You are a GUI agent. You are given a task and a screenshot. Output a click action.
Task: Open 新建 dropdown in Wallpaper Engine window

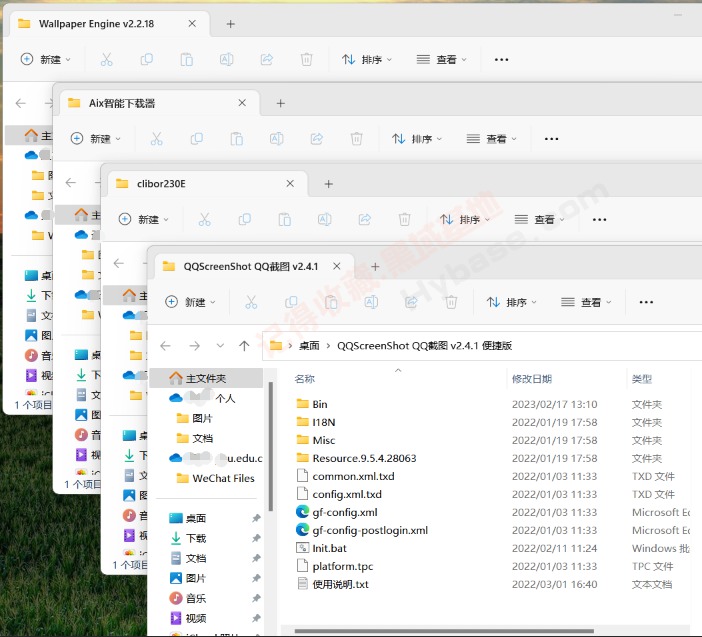click(46, 60)
